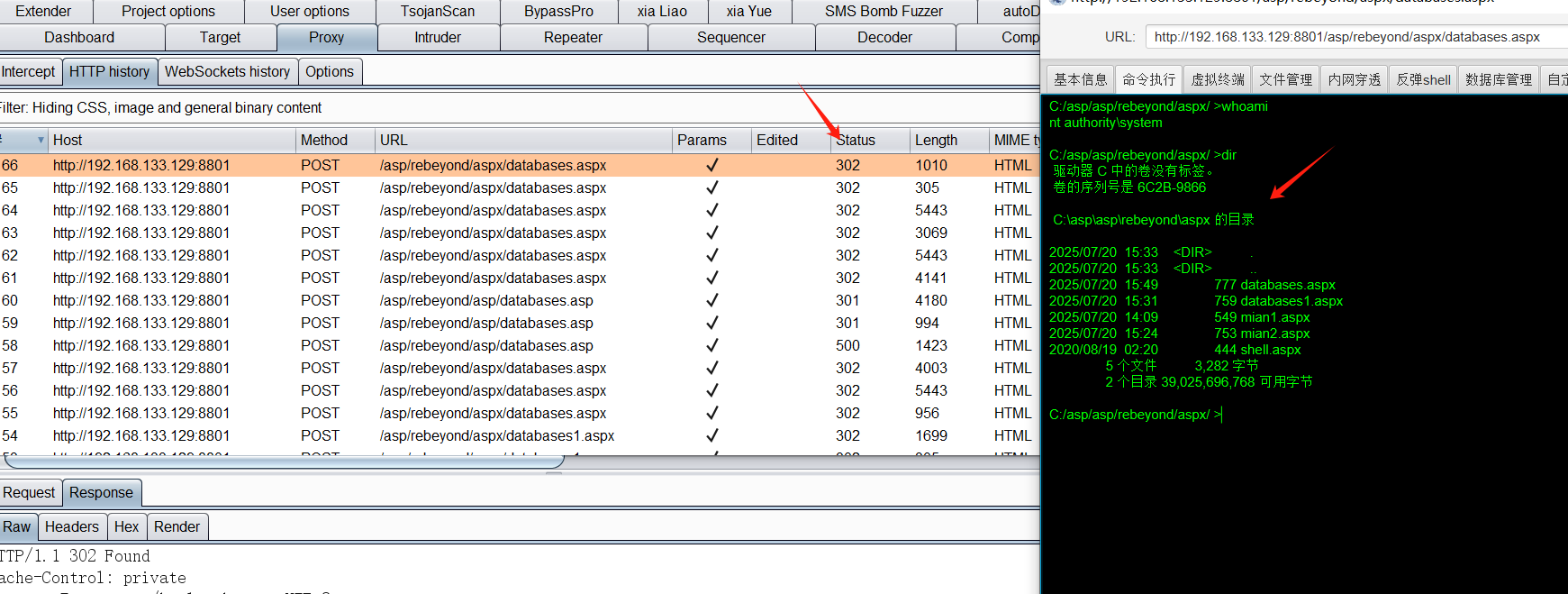
Task: Switch to the Intruder tab
Action: click(438, 37)
